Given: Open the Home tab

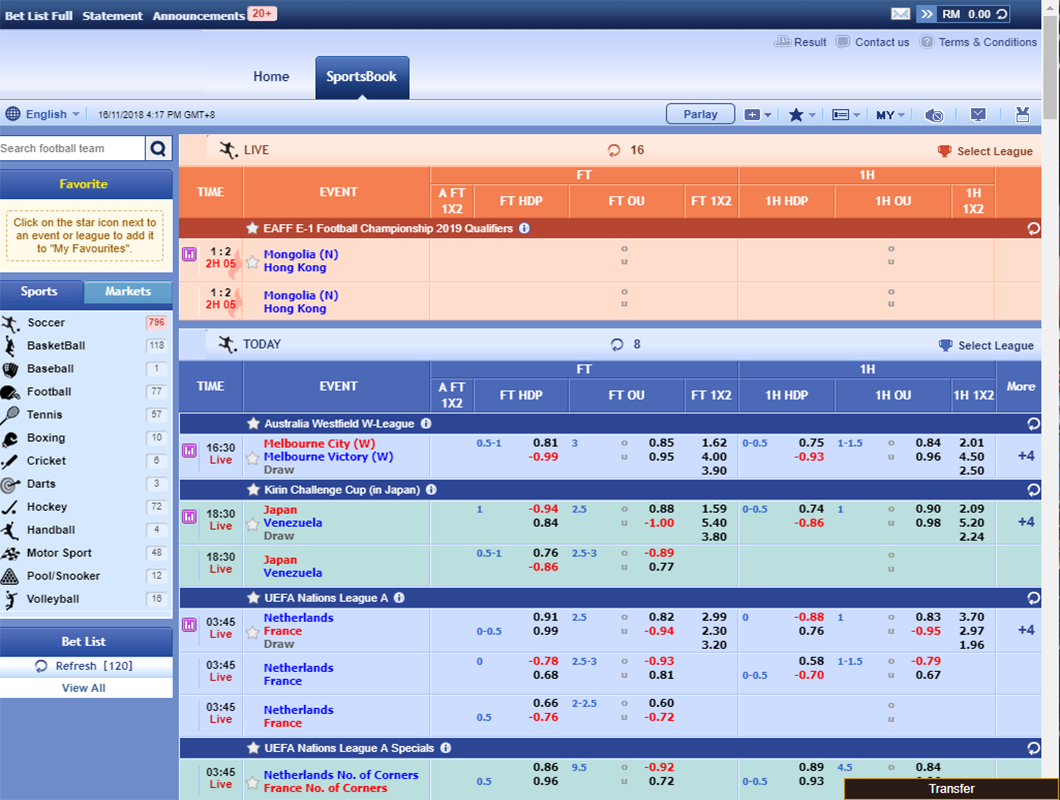Looking at the screenshot, I should pos(271,77).
